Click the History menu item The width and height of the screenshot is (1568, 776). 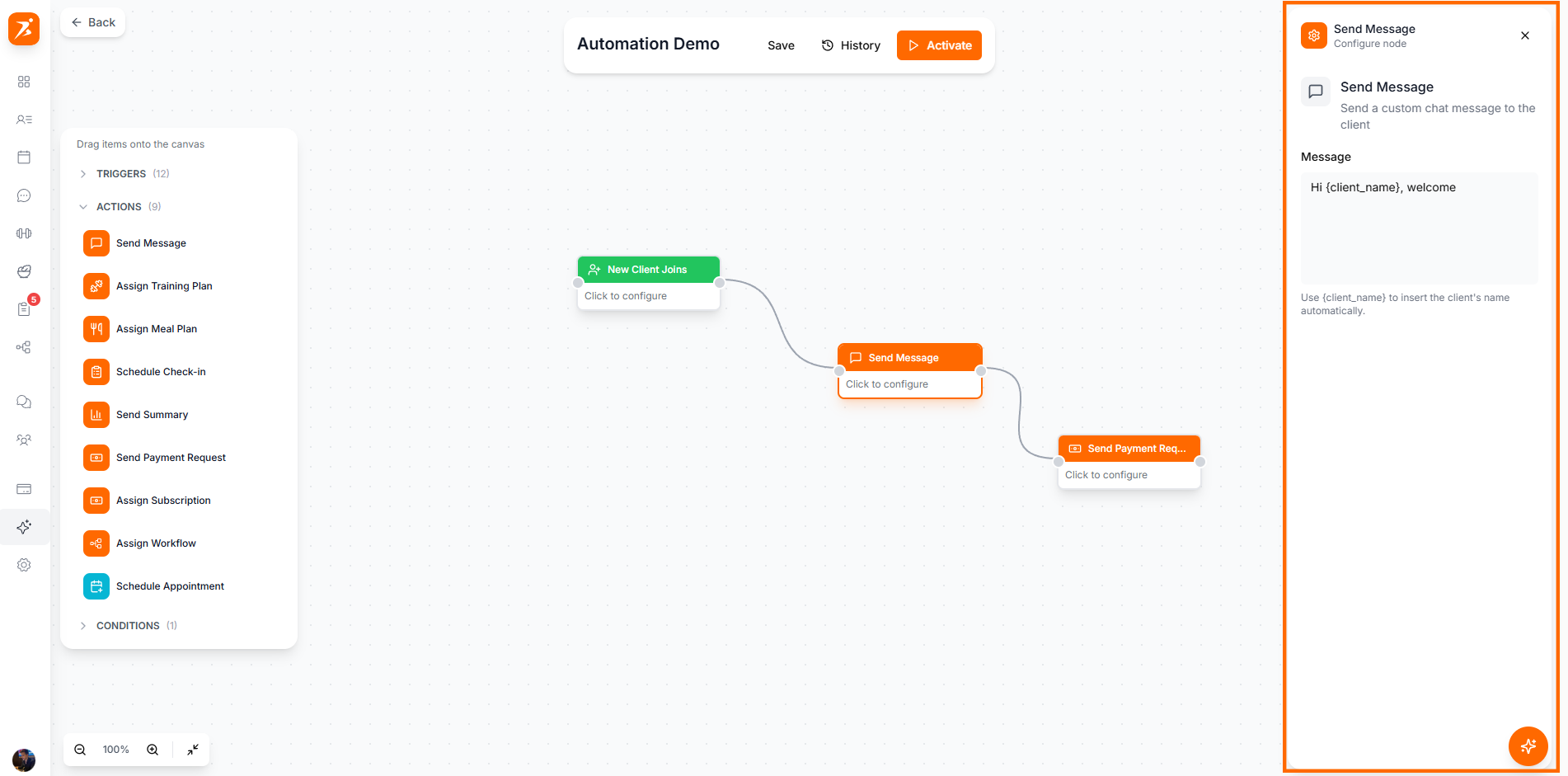coord(850,45)
